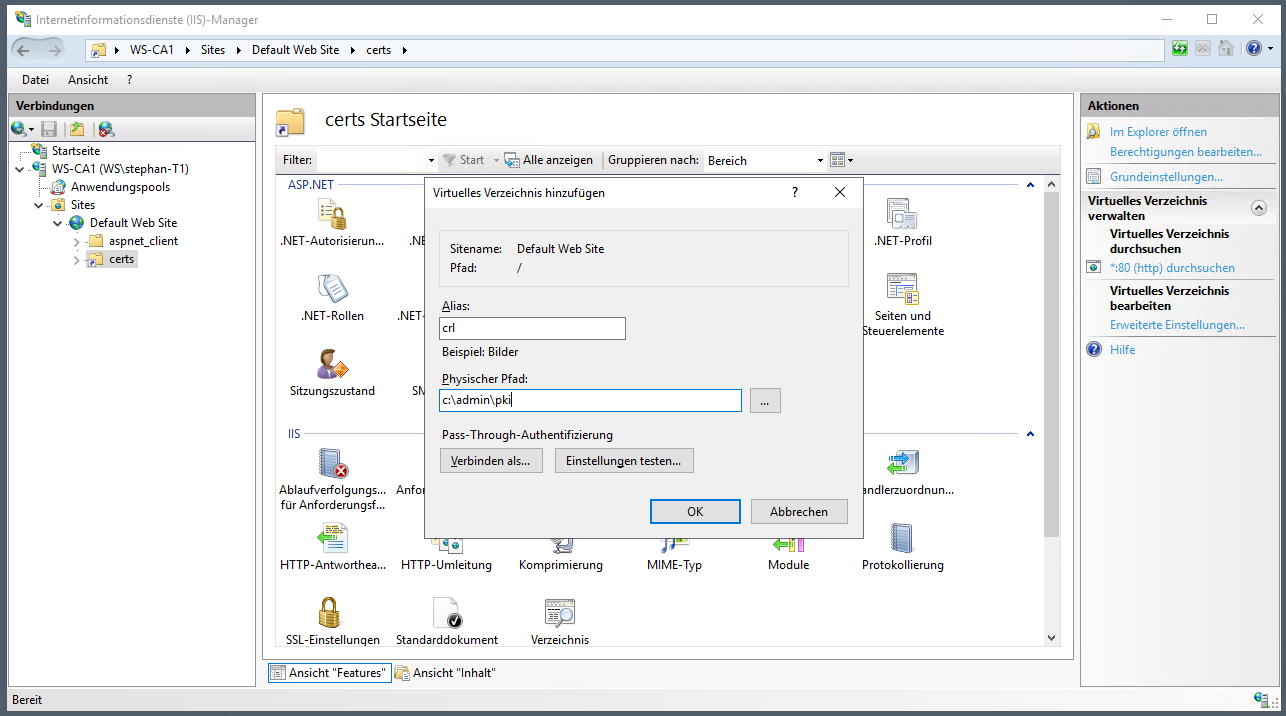Viewport: 1286px width, 716px height.
Task: Click OK in the dialog
Action: click(695, 511)
